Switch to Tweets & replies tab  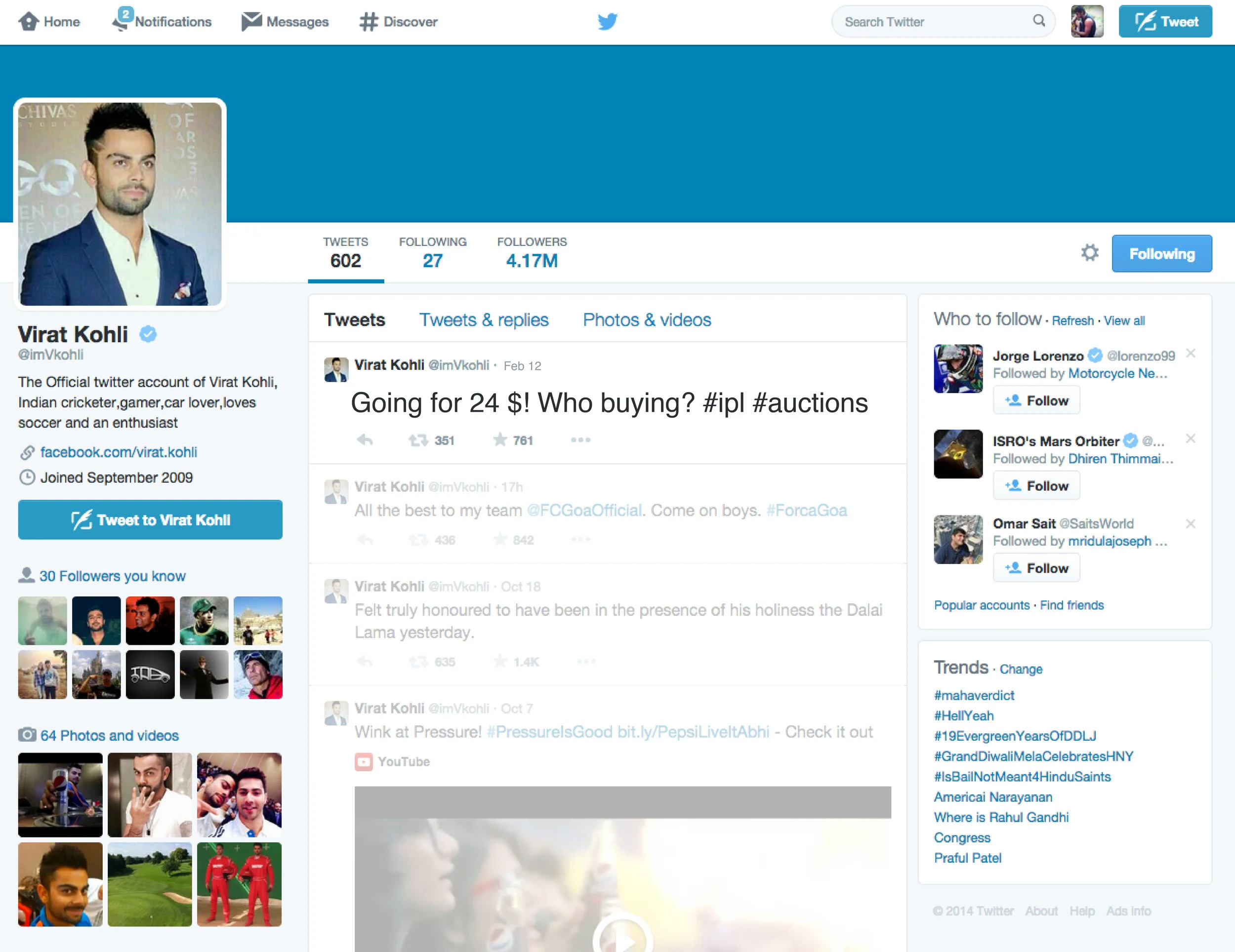(484, 320)
